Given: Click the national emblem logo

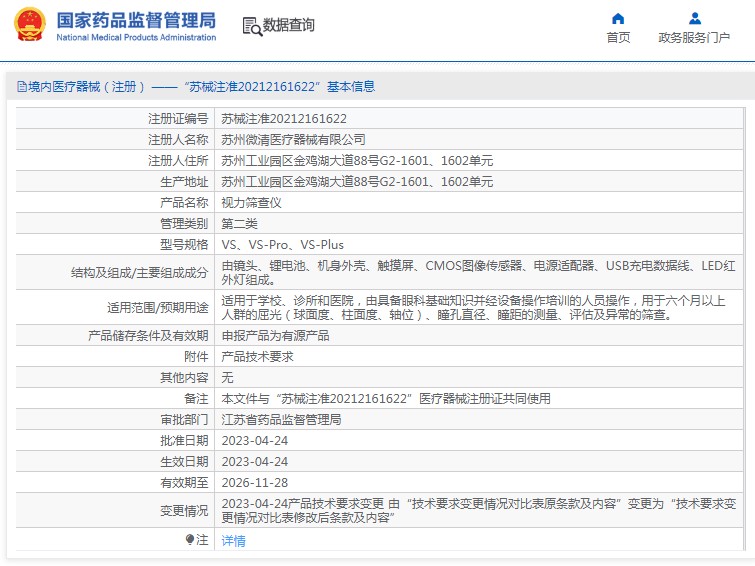Looking at the screenshot, I should [x=29, y=25].
